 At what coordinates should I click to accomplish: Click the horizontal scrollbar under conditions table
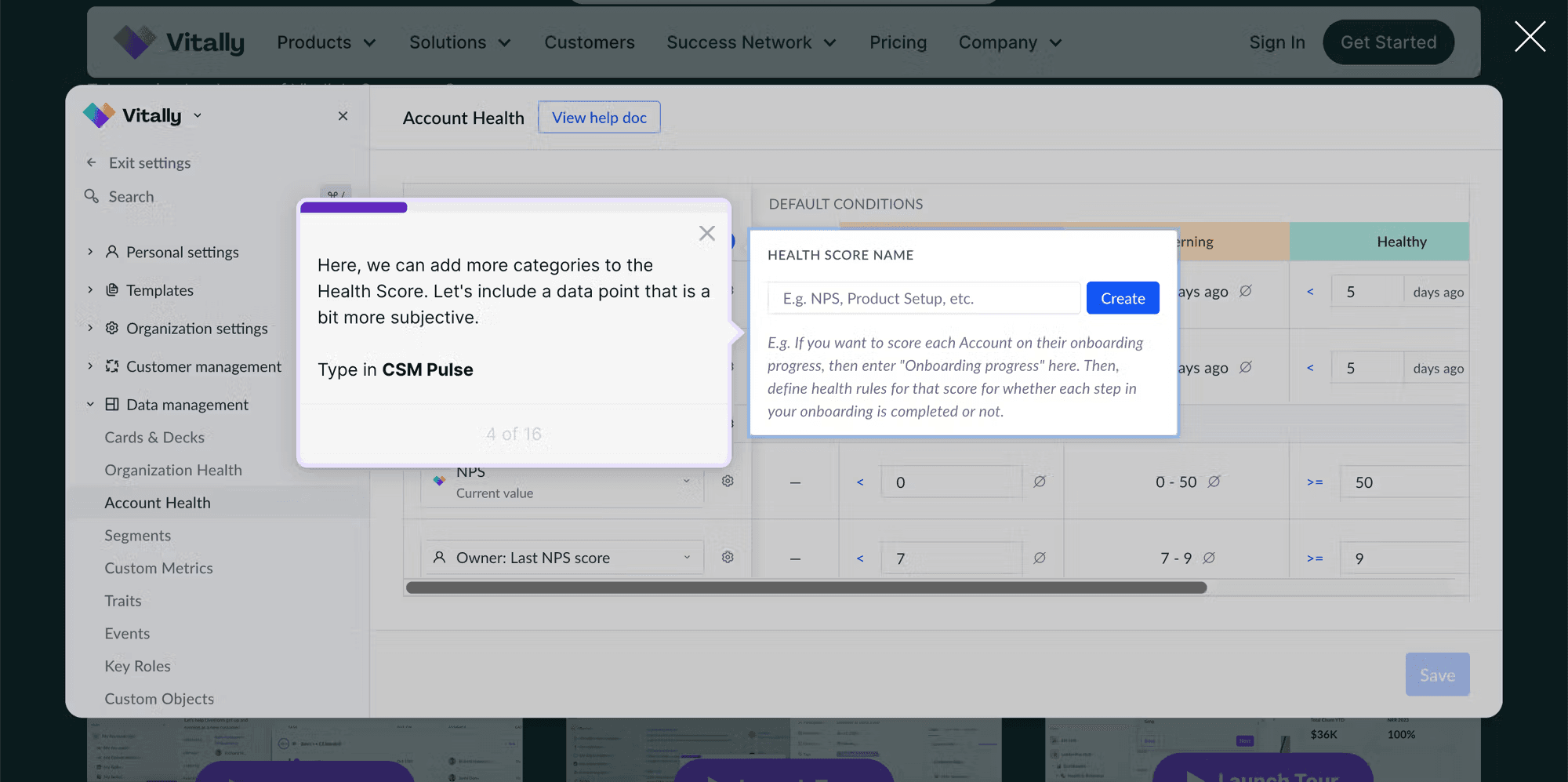pos(806,588)
